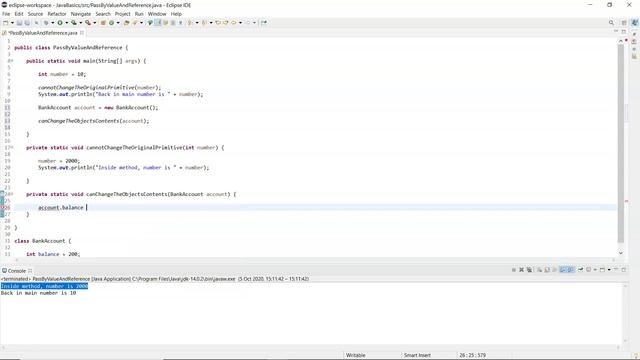The height and width of the screenshot is (360, 640).
Task: Click the Writable status bar entry
Action: [356, 355]
